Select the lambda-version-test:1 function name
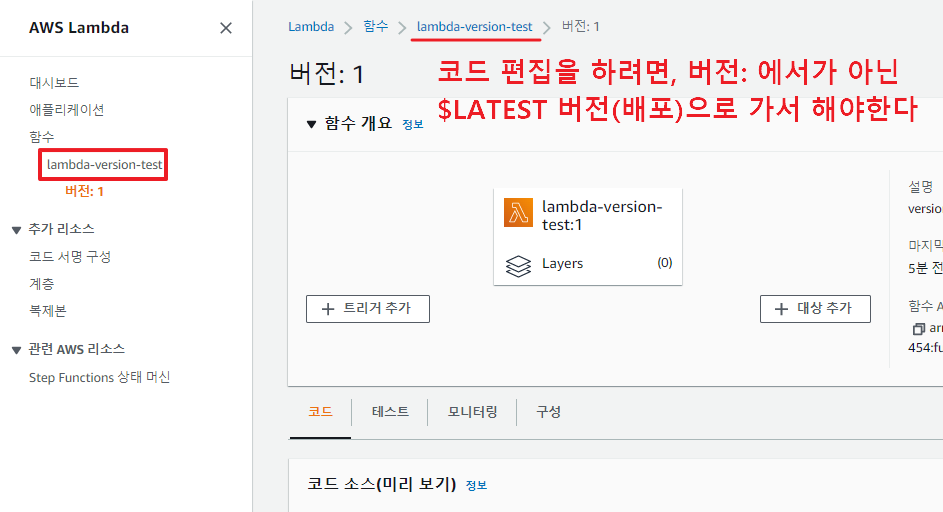 click(602, 215)
